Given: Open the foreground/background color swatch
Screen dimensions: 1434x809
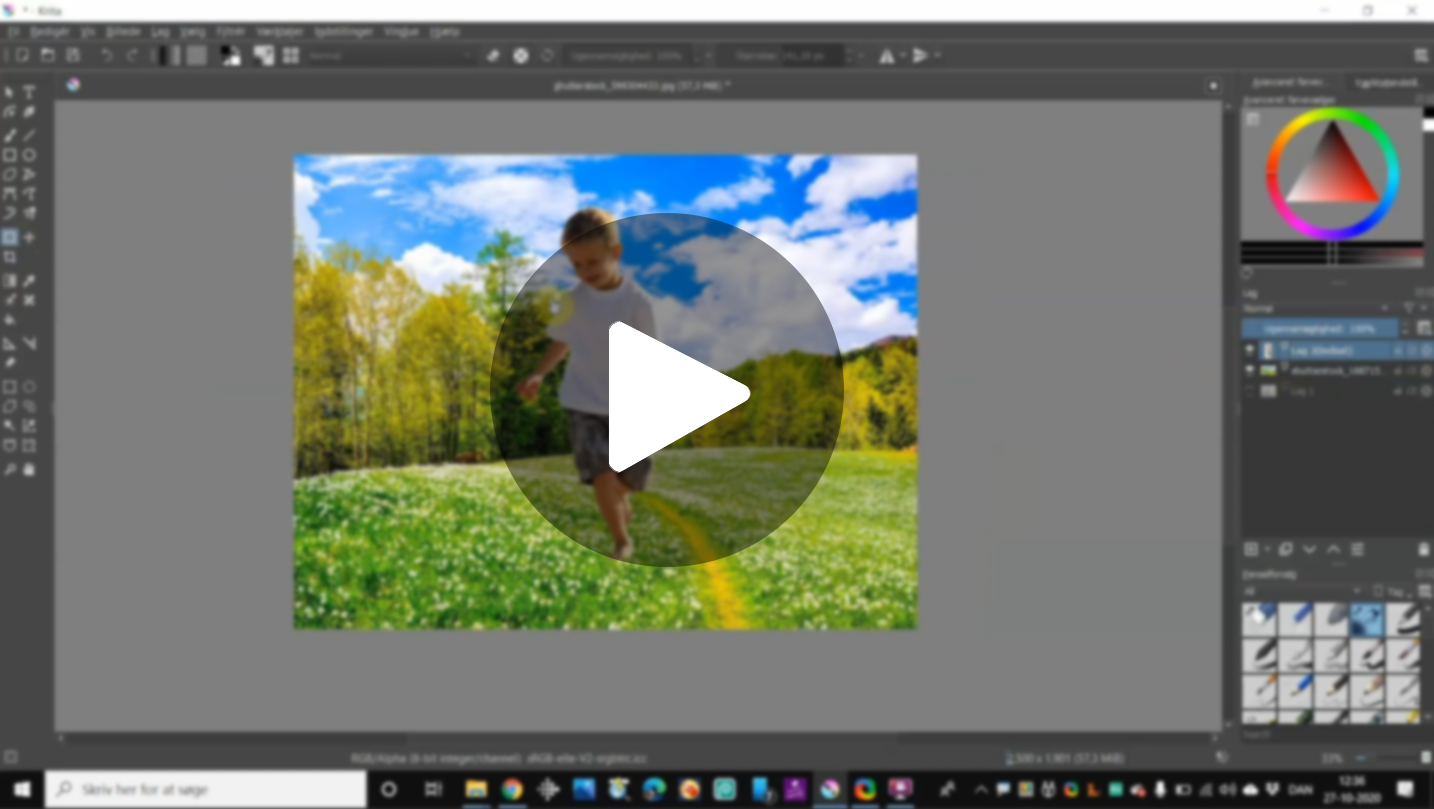Looking at the screenshot, I should 231,55.
